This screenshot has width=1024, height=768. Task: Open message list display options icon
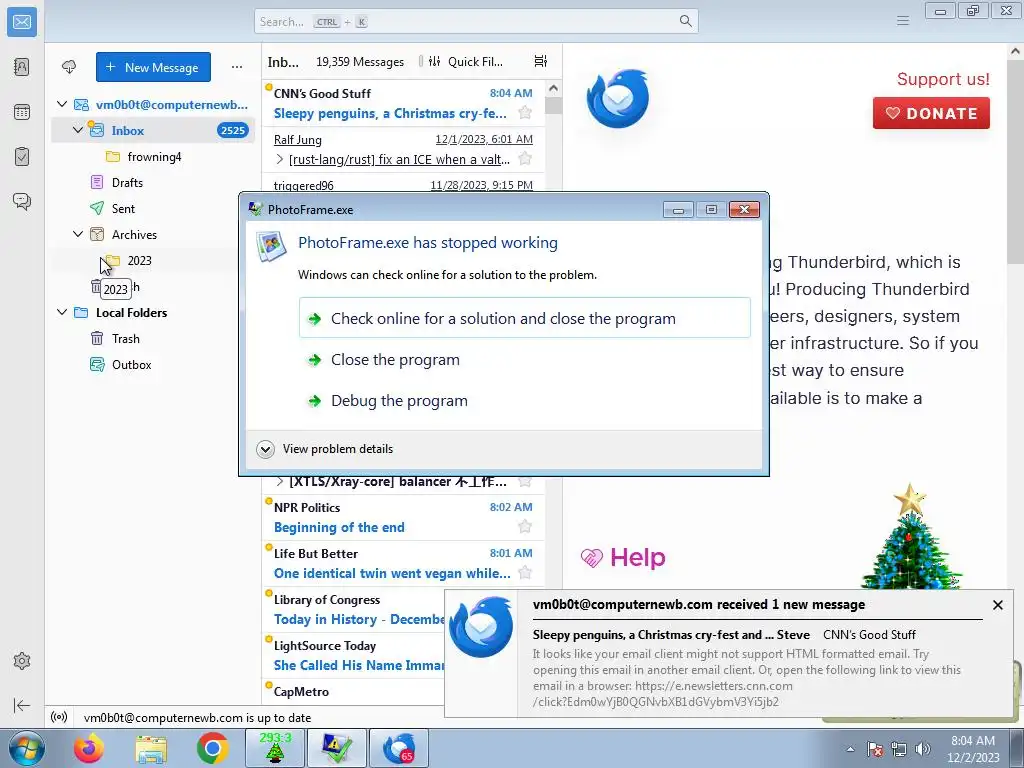(541, 61)
